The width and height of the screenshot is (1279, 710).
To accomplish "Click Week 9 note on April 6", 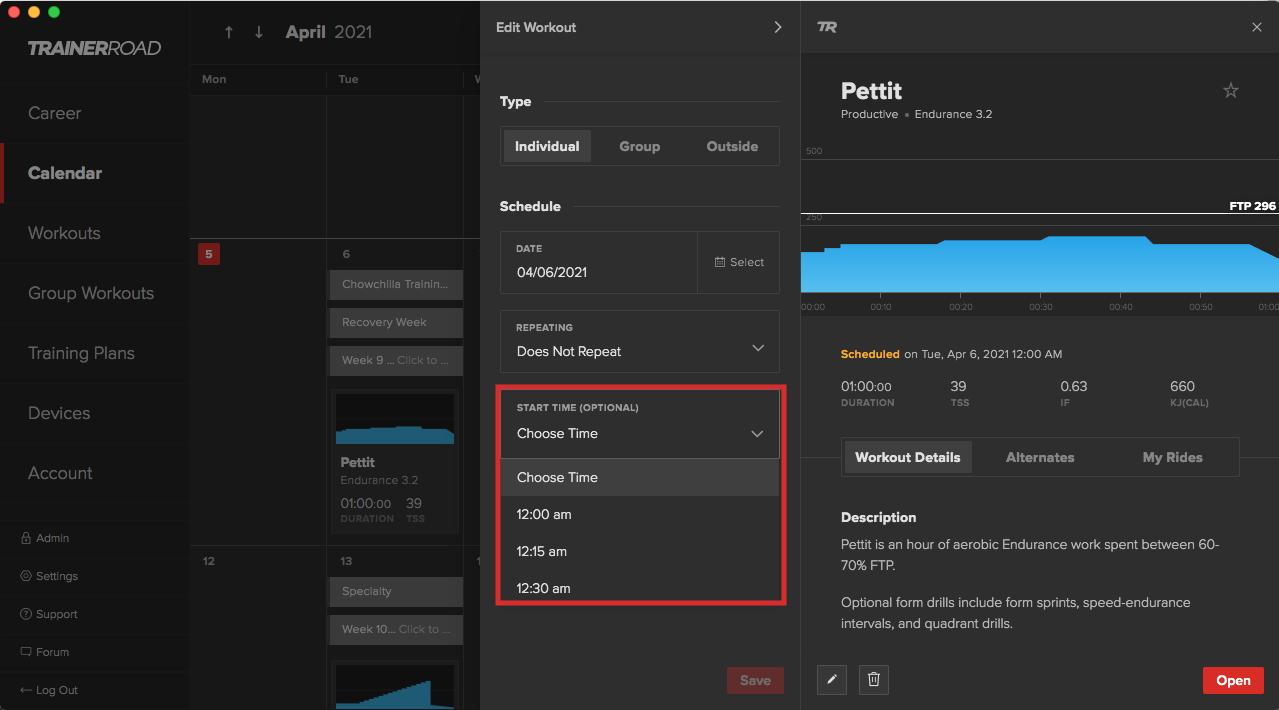I will click(396, 360).
